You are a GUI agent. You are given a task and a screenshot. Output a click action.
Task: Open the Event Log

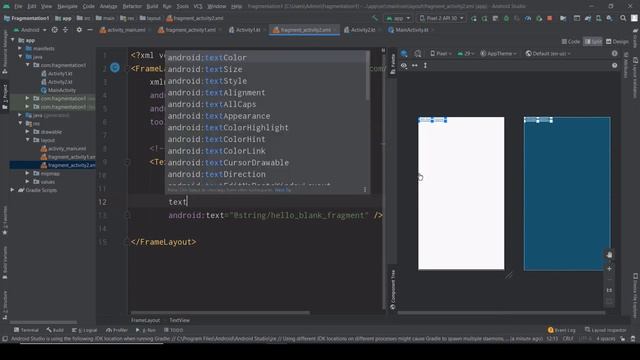(562, 330)
